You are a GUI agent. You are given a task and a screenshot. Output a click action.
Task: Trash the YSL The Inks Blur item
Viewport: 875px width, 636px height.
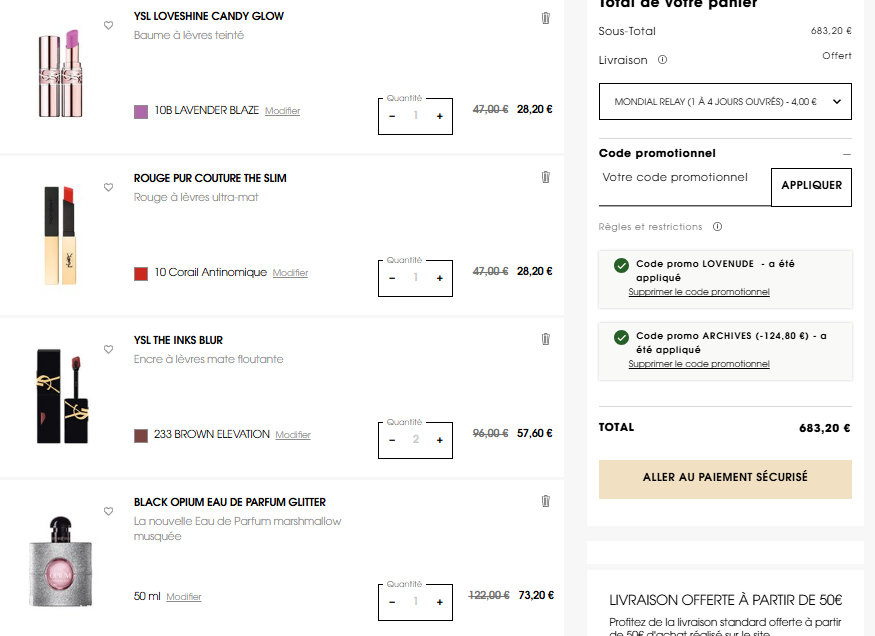[x=545, y=339]
